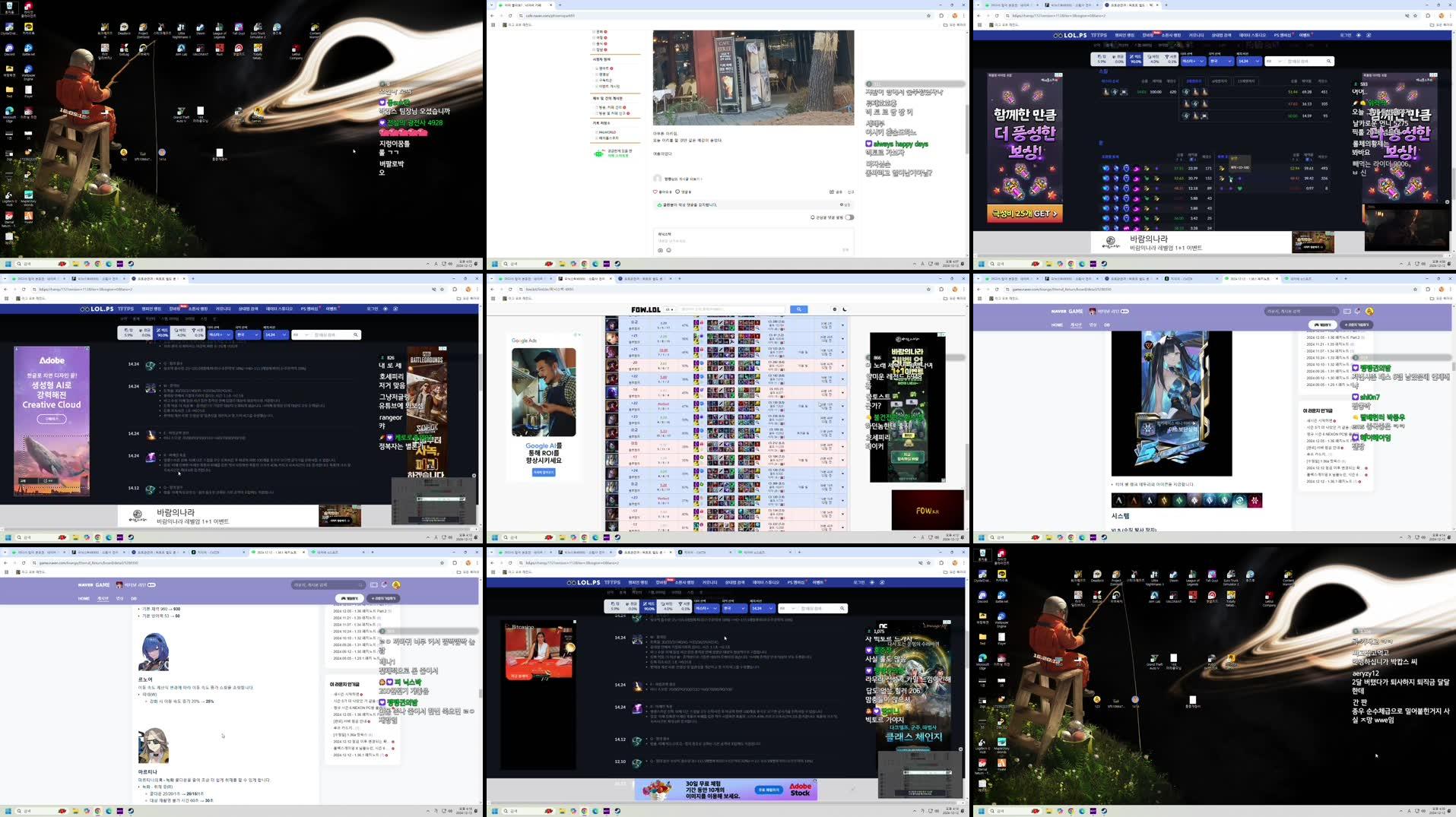Close the Google Ads advert on the FOW.LOL page
Viewport: 1456px width, 817px height.
click(x=578, y=334)
